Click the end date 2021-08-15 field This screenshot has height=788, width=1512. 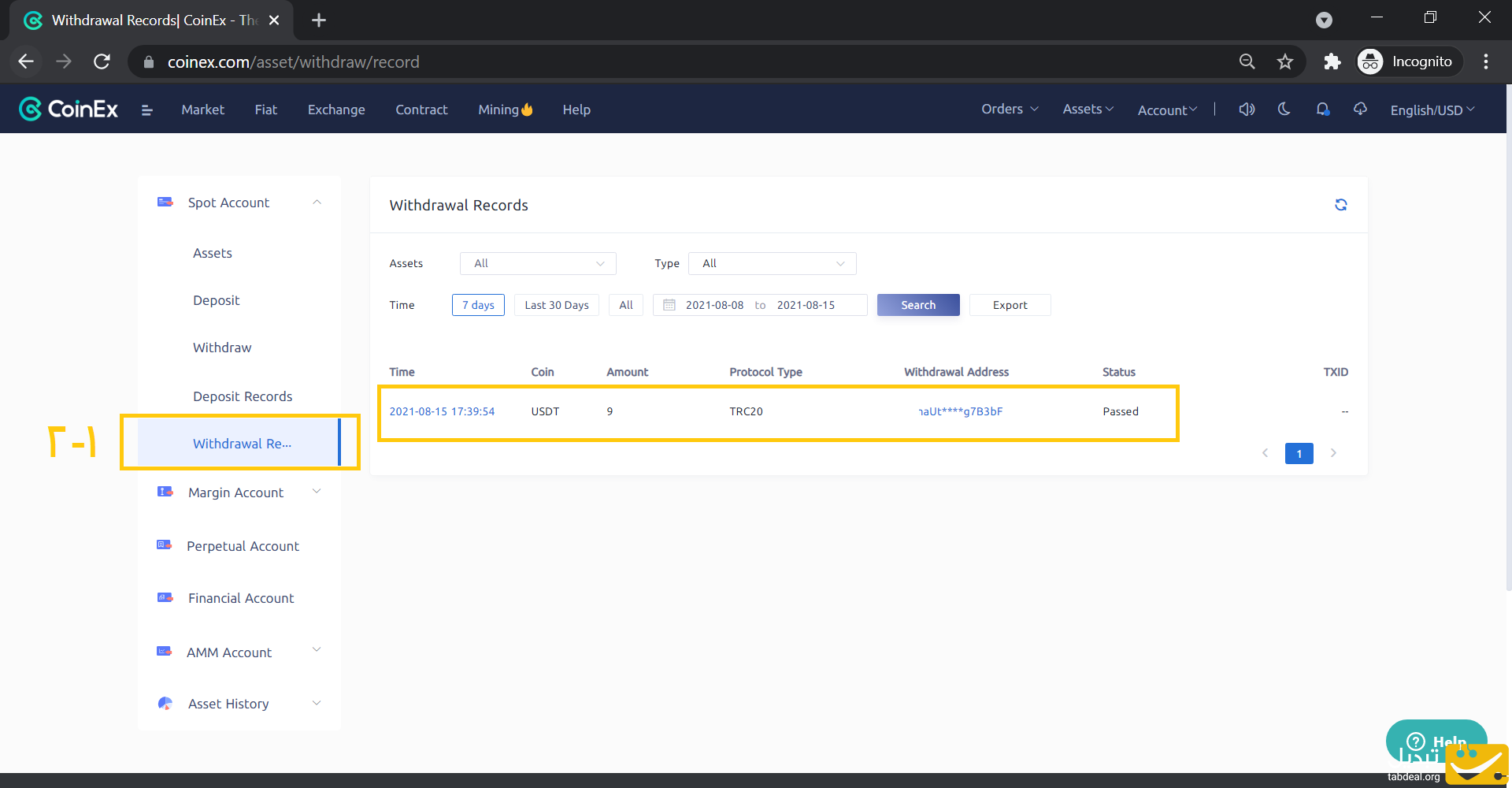pos(806,305)
